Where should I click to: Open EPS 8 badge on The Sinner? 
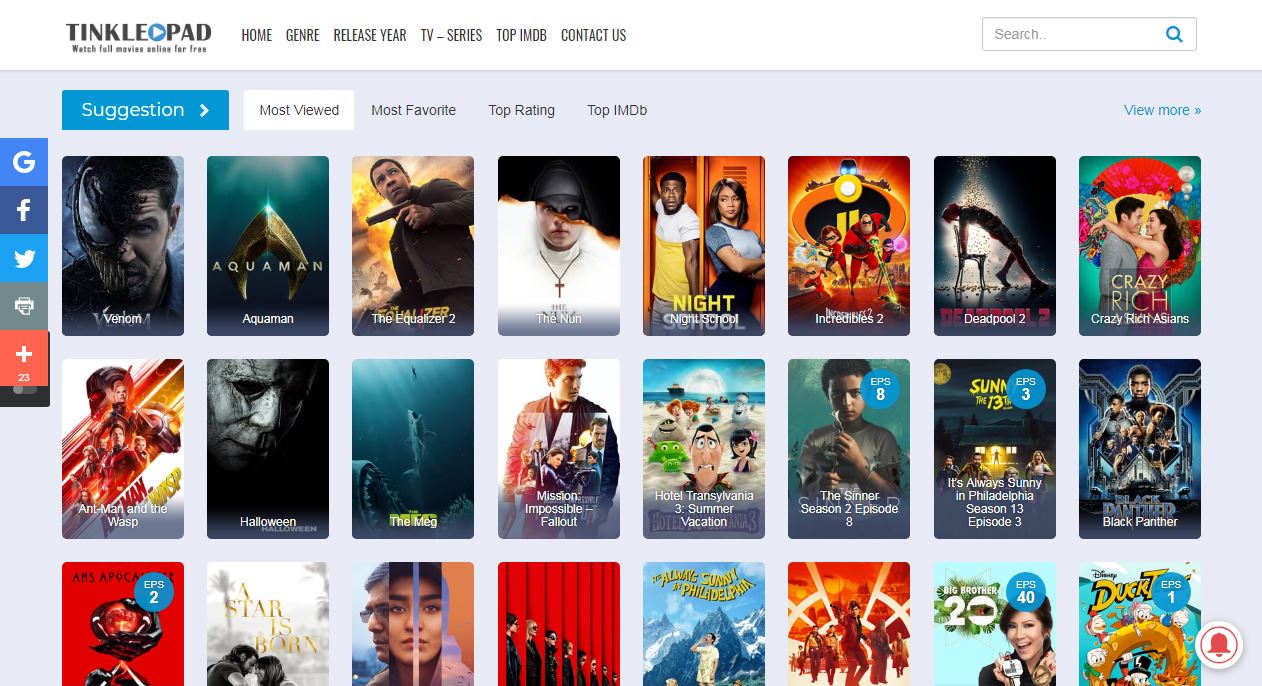click(x=879, y=388)
